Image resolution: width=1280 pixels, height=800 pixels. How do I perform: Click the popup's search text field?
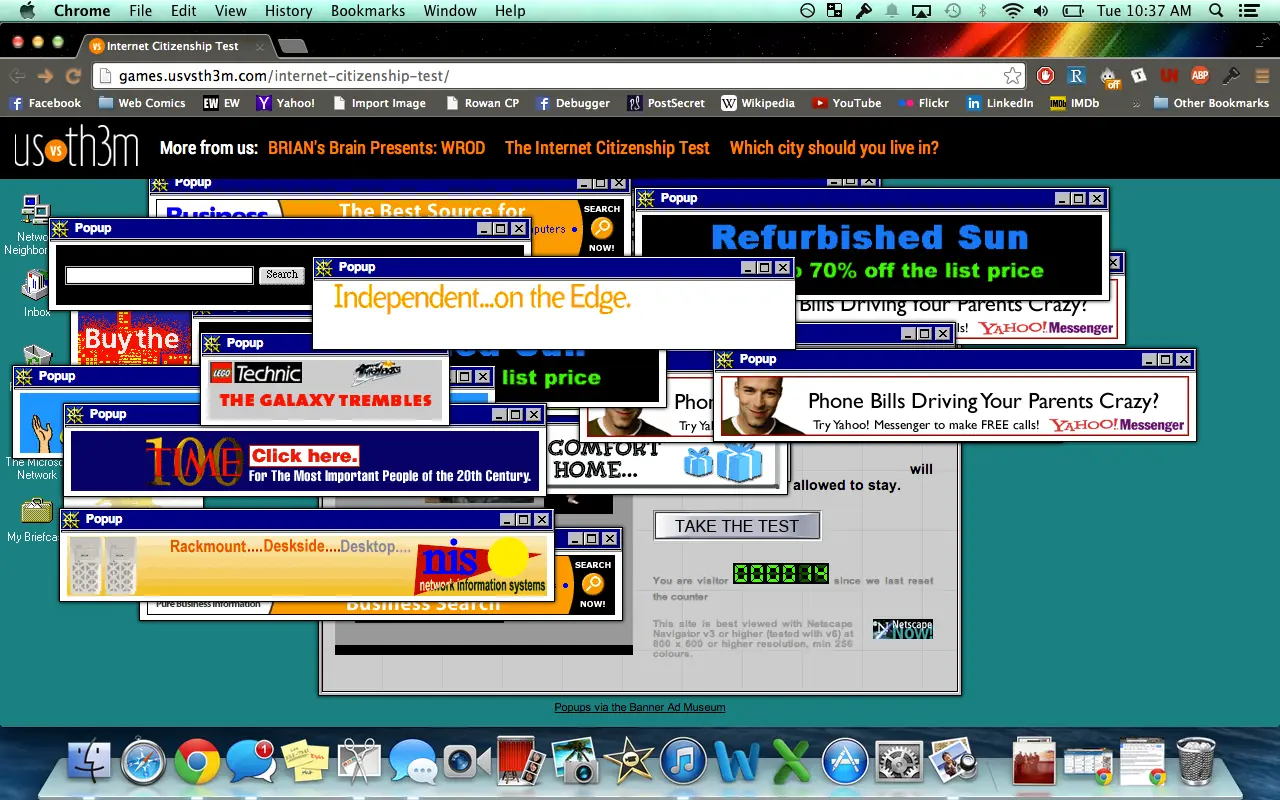(159, 275)
